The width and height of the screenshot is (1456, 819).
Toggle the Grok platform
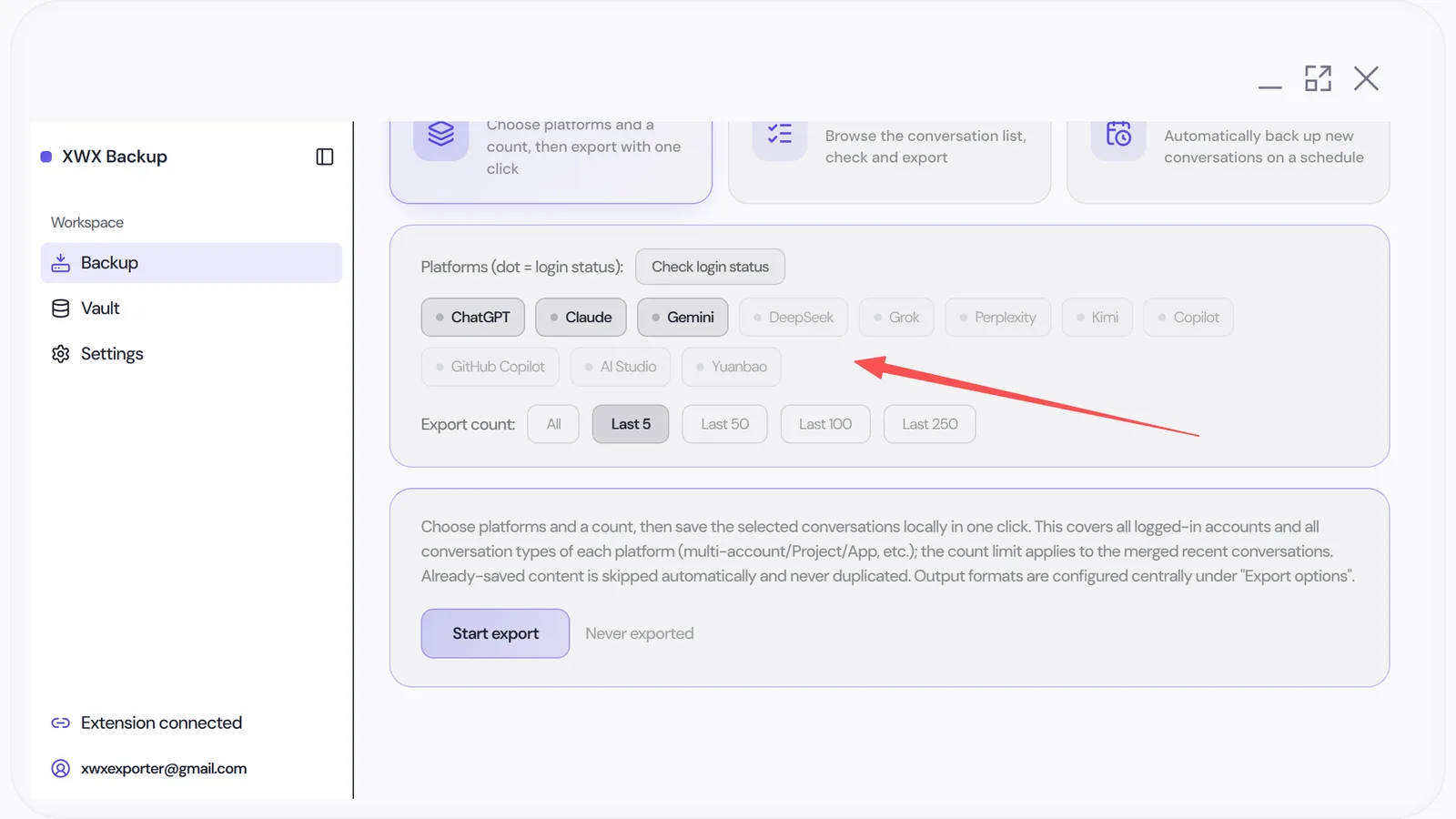tap(896, 318)
